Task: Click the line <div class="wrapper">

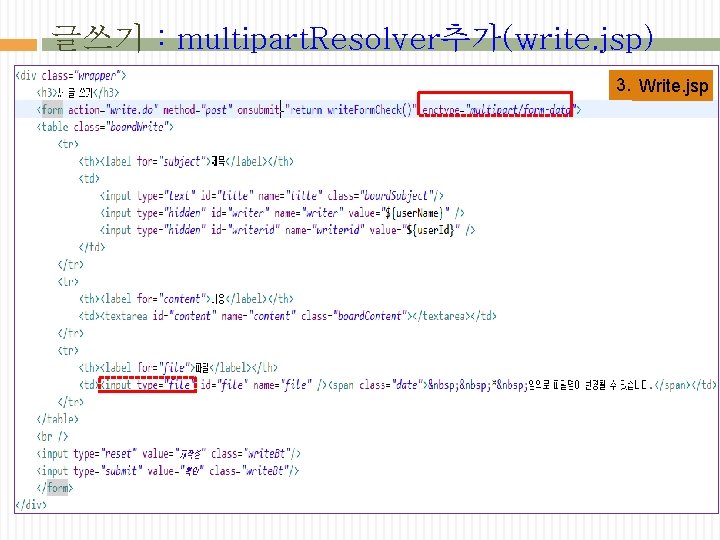Action: (x=71, y=75)
